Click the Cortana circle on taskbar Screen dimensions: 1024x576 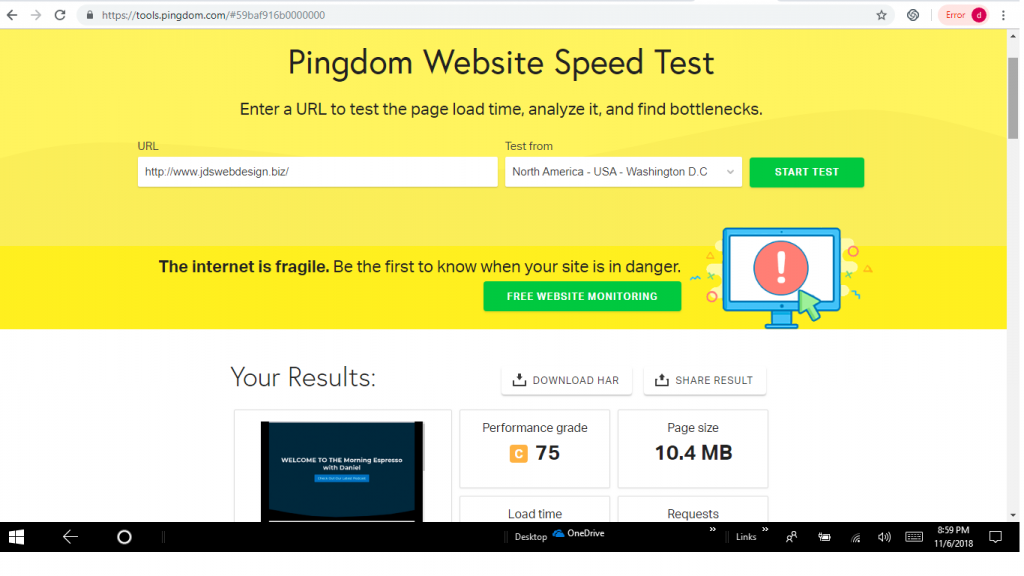point(124,537)
